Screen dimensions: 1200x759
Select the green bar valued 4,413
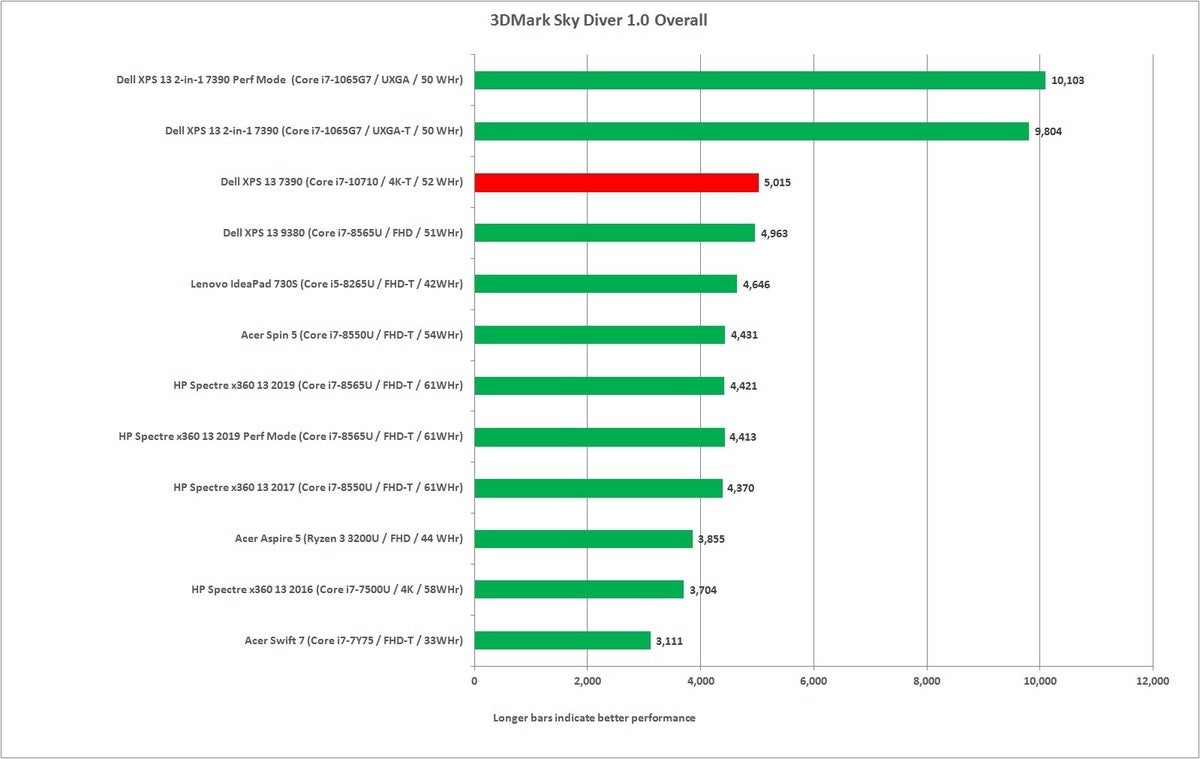pos(599,436)
